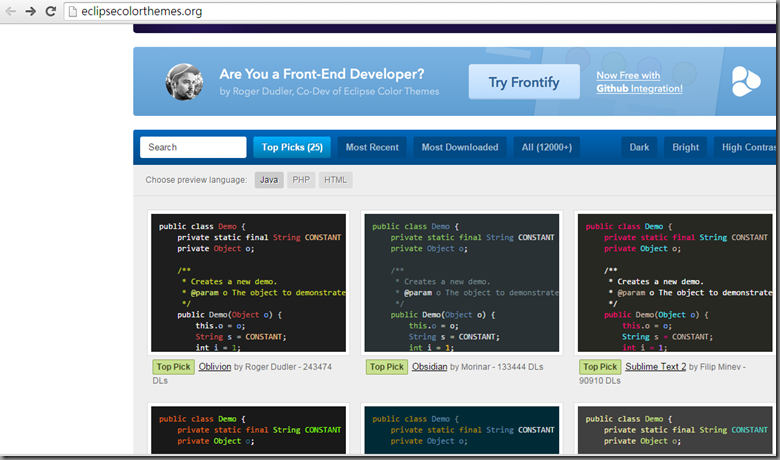Open the Oblivion theme link
The width and height of the screenshot is (780, 460).
pos(215,367)
